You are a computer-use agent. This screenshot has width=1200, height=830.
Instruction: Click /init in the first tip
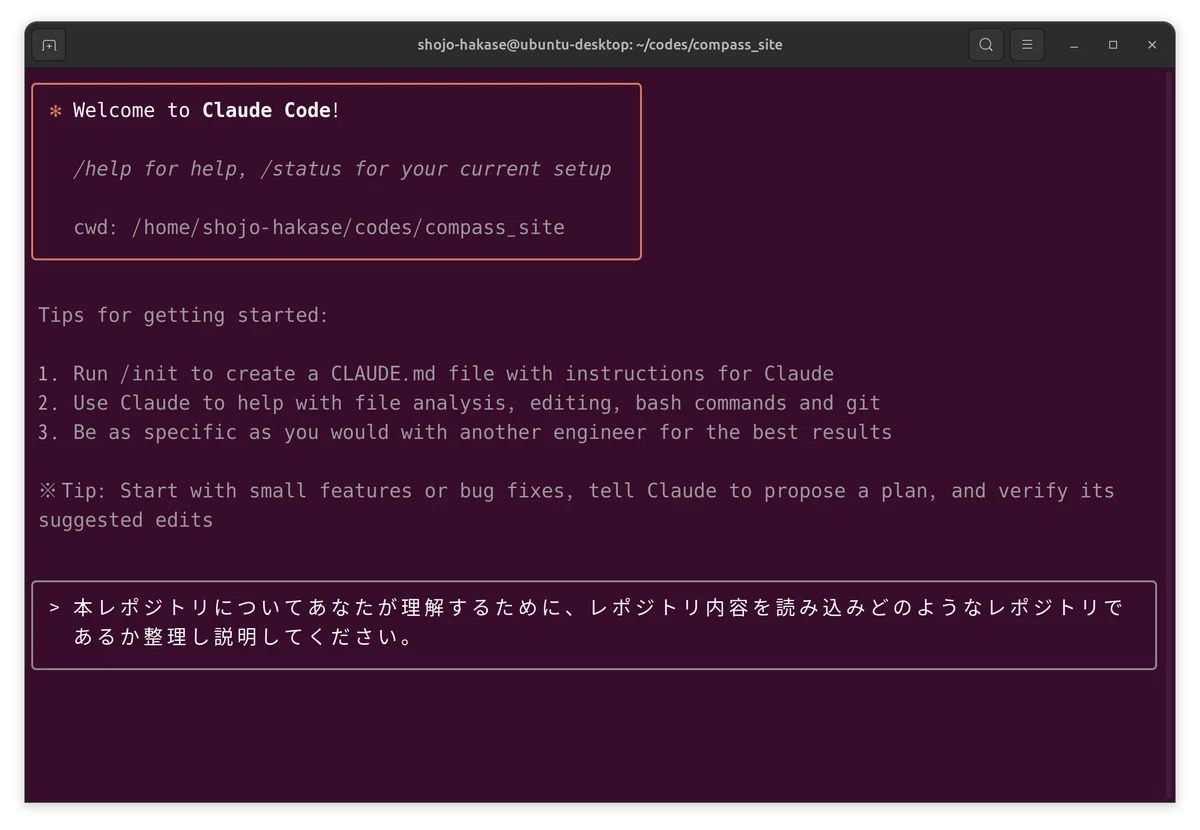(155, 374)
